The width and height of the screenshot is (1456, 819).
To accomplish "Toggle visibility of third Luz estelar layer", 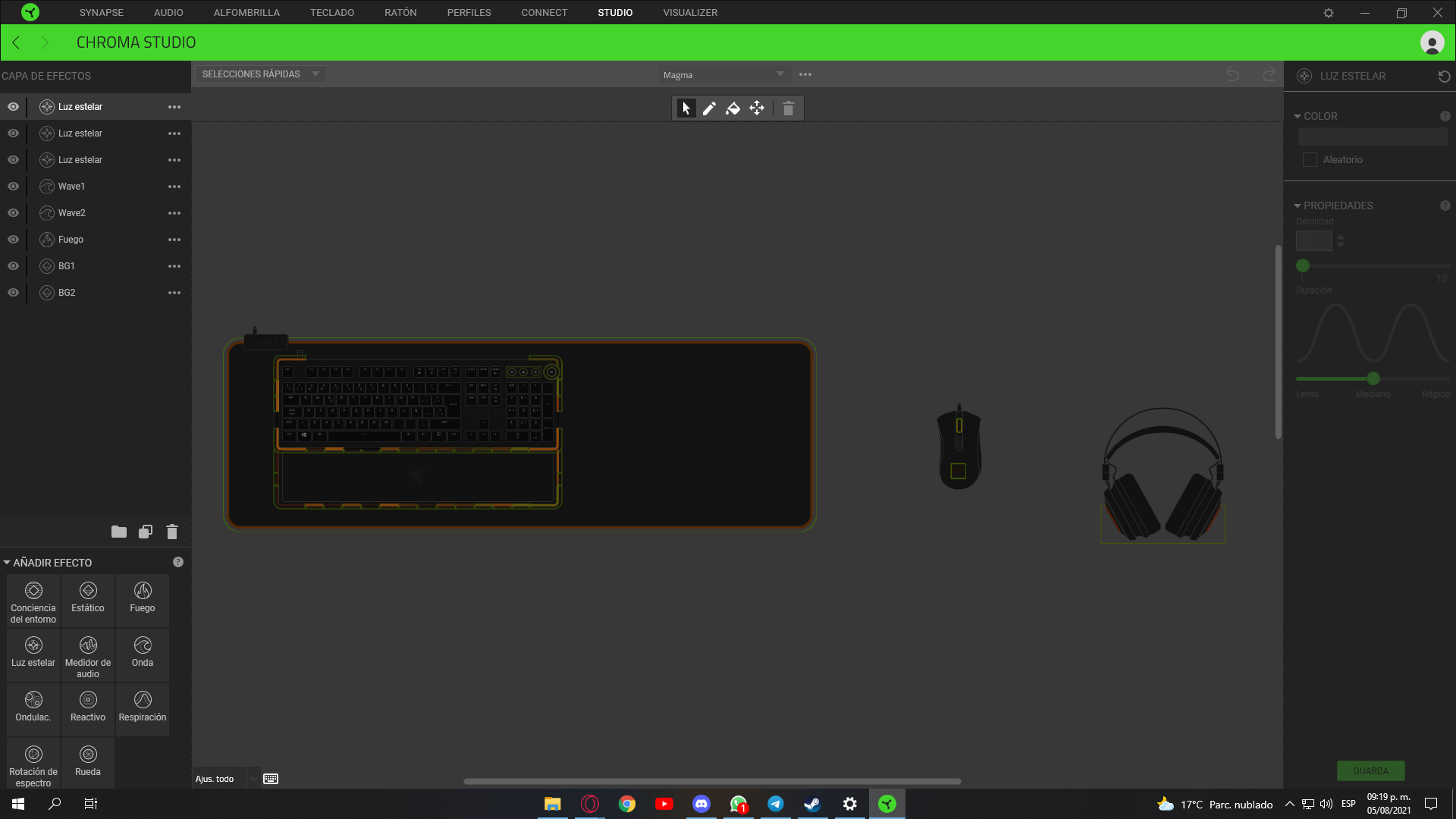I will click(14, 160).
